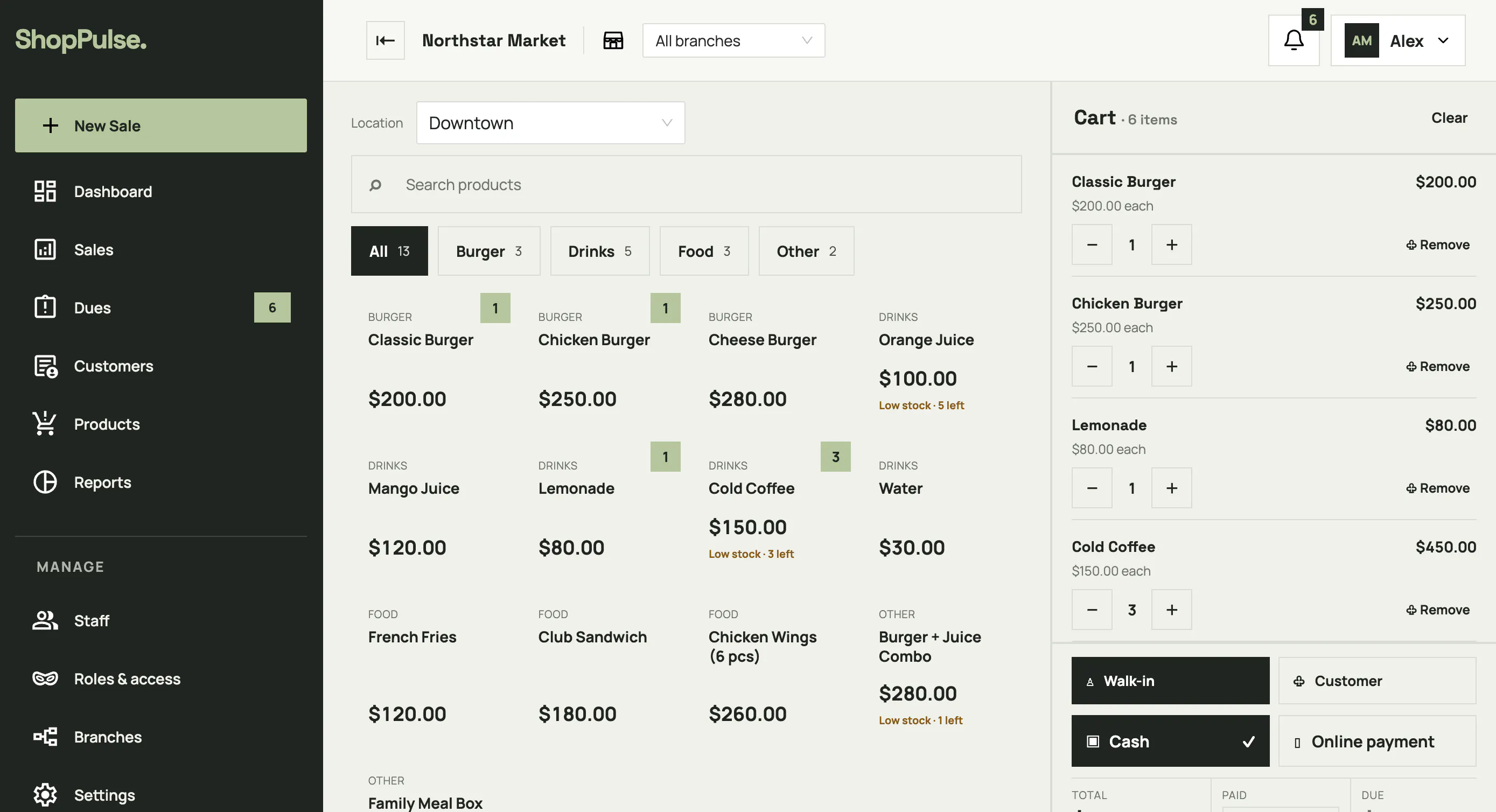Add Orange Juice product card
This screenshot has width=1496, height=812.
tap(942, 363)
